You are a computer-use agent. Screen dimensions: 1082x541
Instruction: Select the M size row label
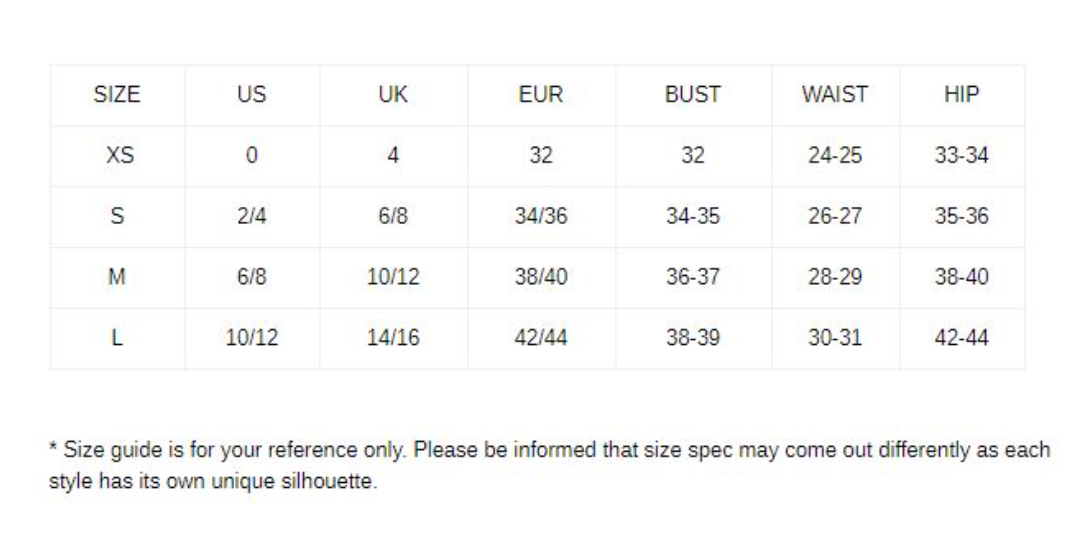[117, 277]
